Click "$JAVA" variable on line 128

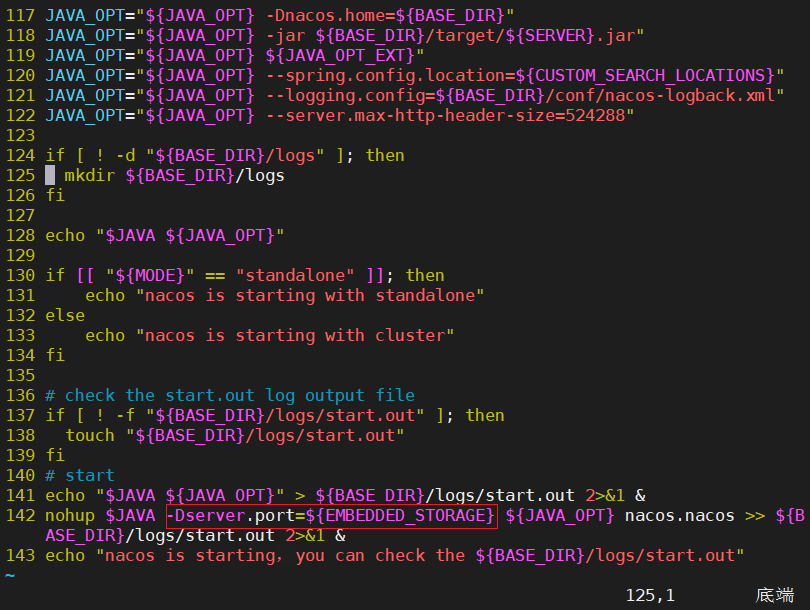click(x=130, y=236)
